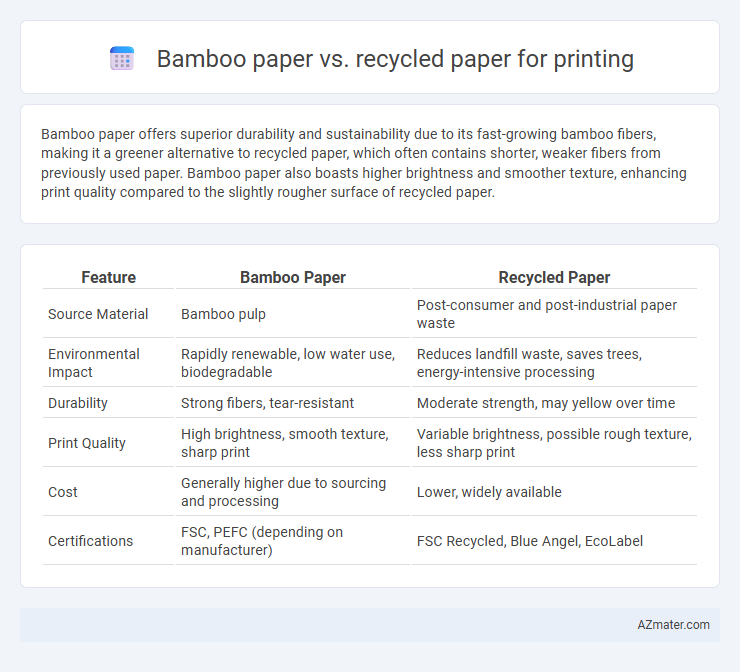
Task: Click the title 'Bamboo paper vs. recycled paper for printing'
Action: point(395,59)
